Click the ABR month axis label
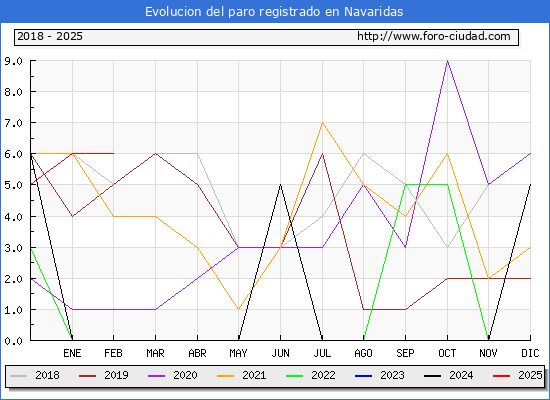The height and width of the screenshot is (400, 550). coord(197,353)
